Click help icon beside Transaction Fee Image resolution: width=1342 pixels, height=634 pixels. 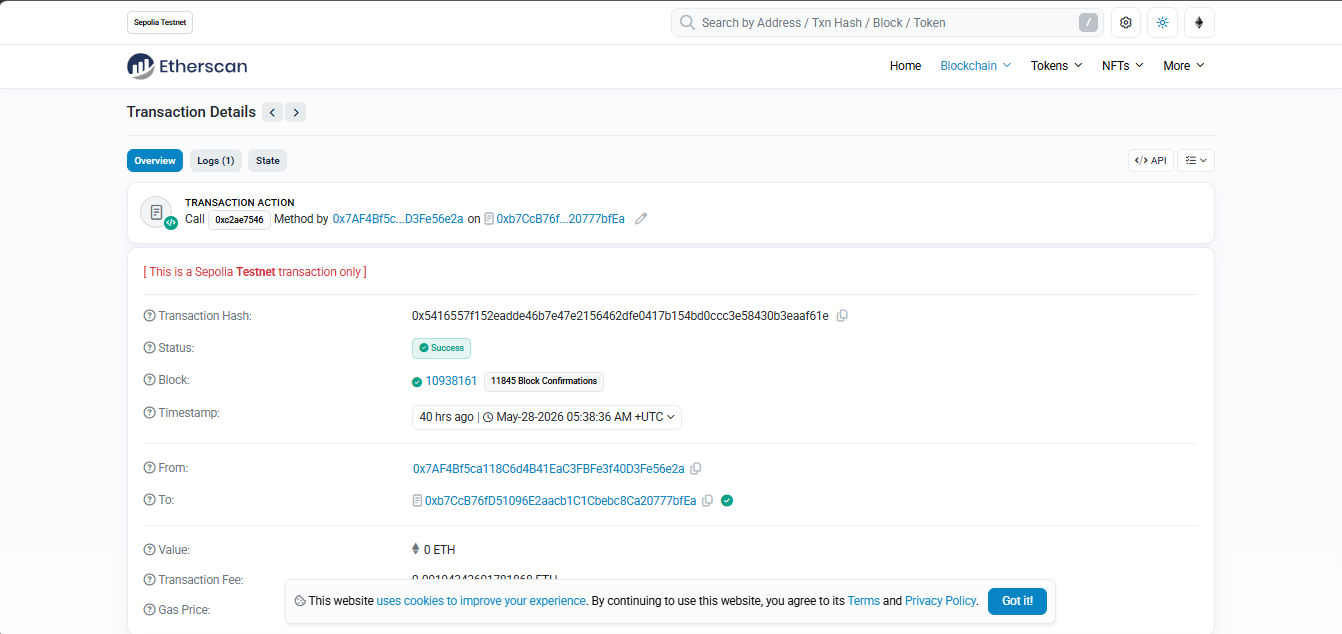point(150,580)
